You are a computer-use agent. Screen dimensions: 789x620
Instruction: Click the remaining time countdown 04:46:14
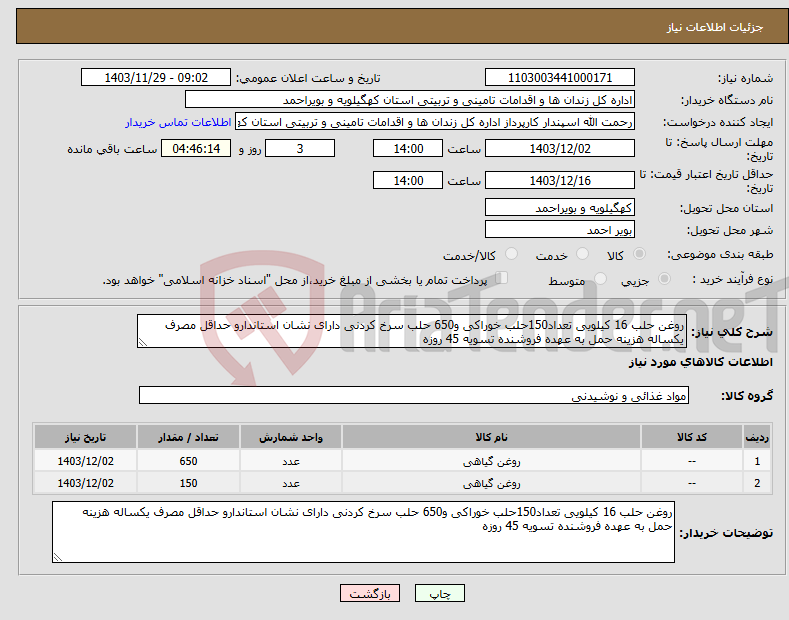(x=196, y=148)
